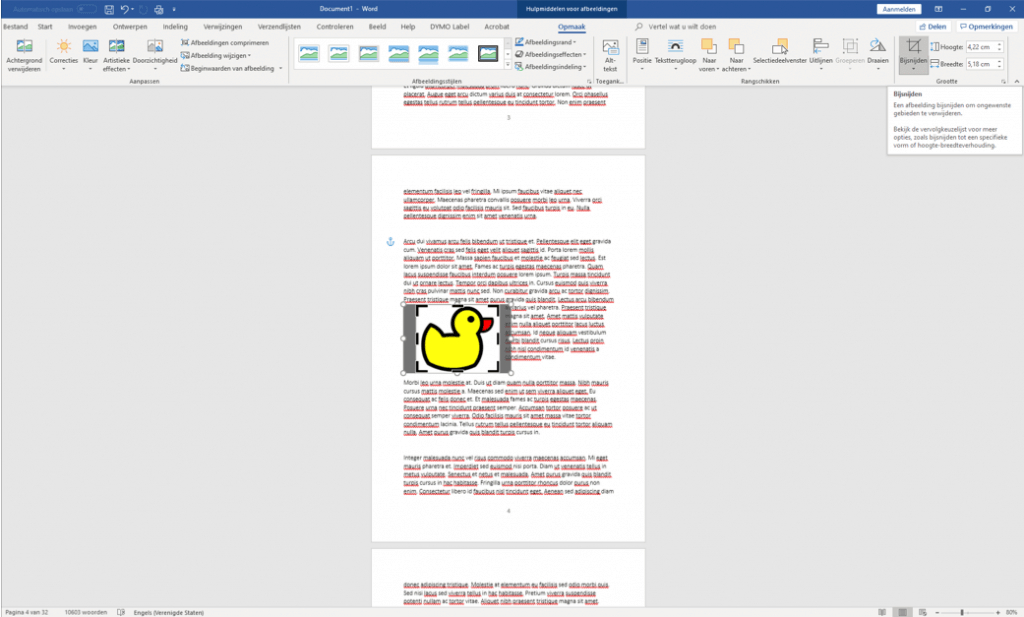The image size is (1024, 617).
Task: Switch to the Invoegen tab
Action: 82,27
